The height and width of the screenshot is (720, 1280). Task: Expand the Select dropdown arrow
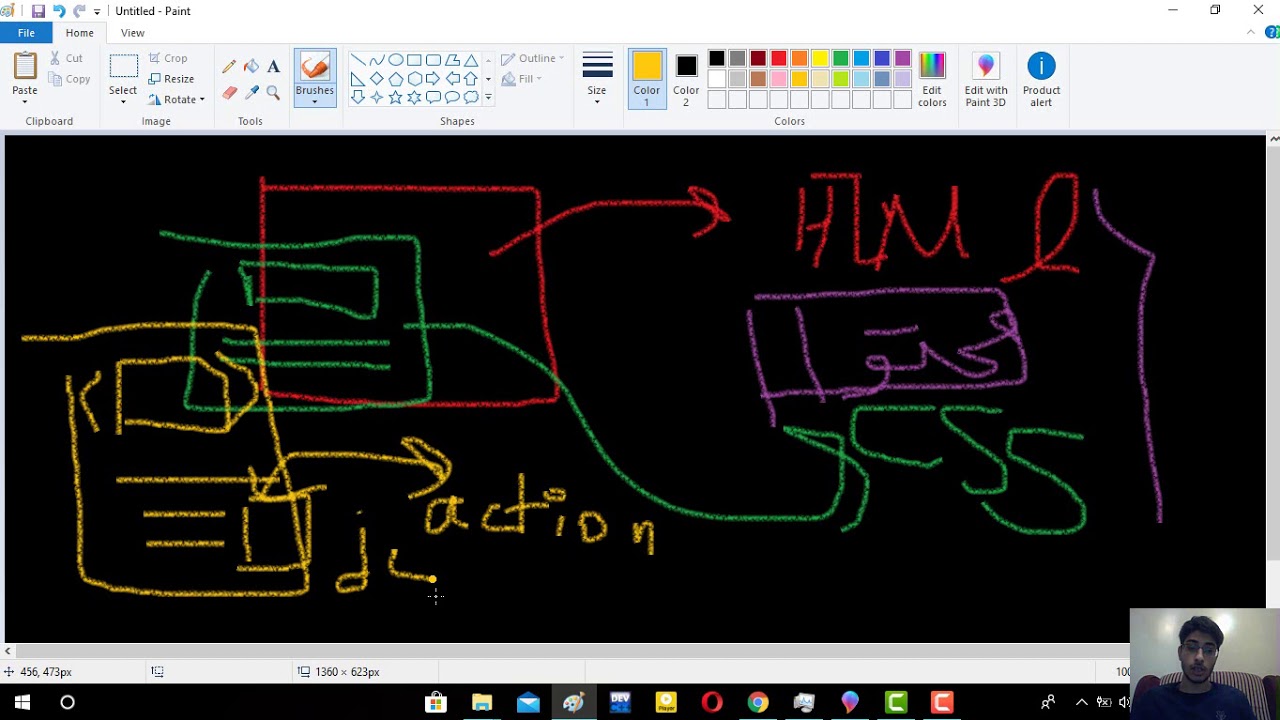coord(123,101)
